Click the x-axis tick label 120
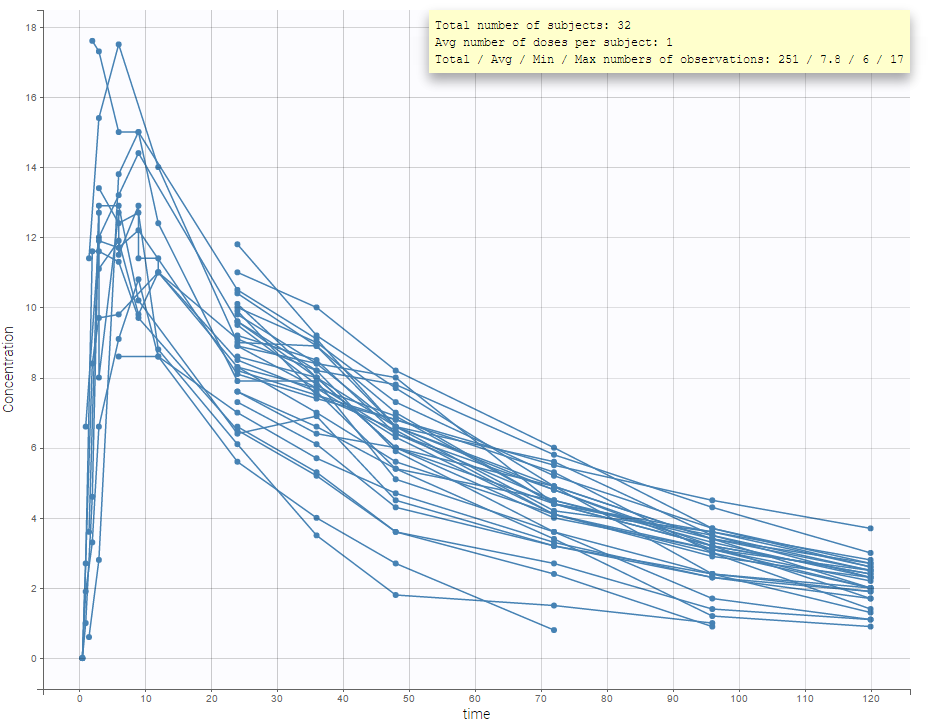 pos(871,698)
